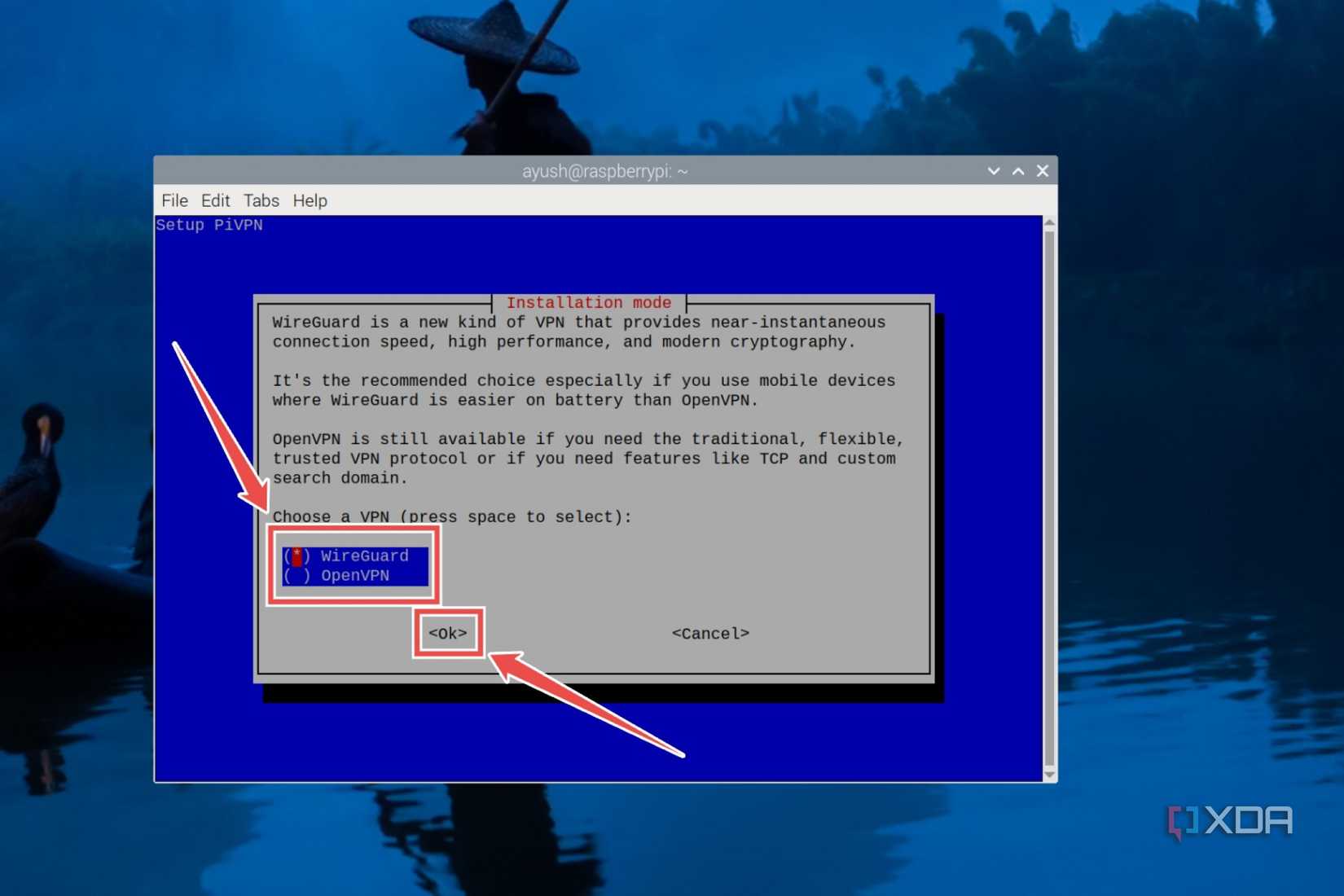Click the scrollbar down arrow
This screenshot has width=1344, height=896.
point(1050,775)
